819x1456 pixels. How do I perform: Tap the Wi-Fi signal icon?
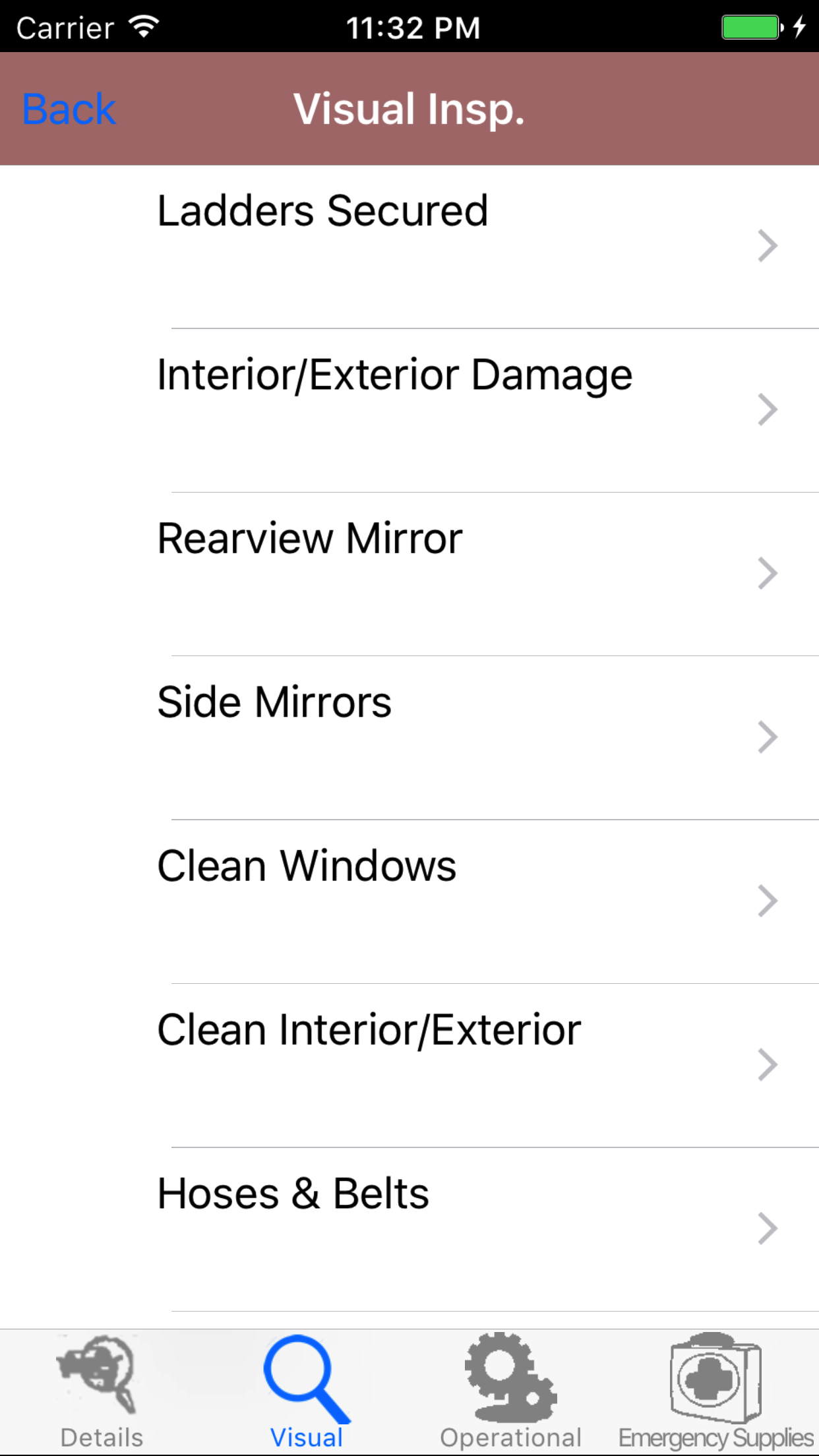tap(144, 26)
